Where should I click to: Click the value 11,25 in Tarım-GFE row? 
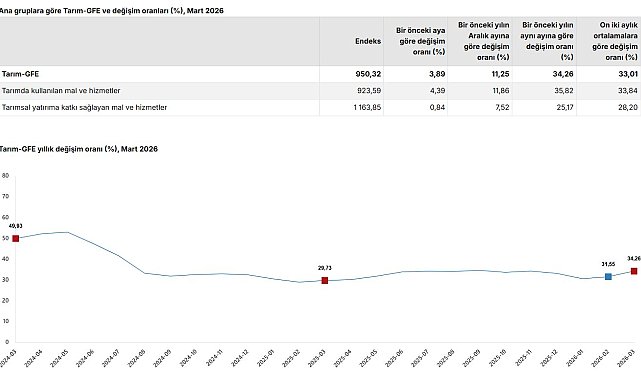click(501, 74)
